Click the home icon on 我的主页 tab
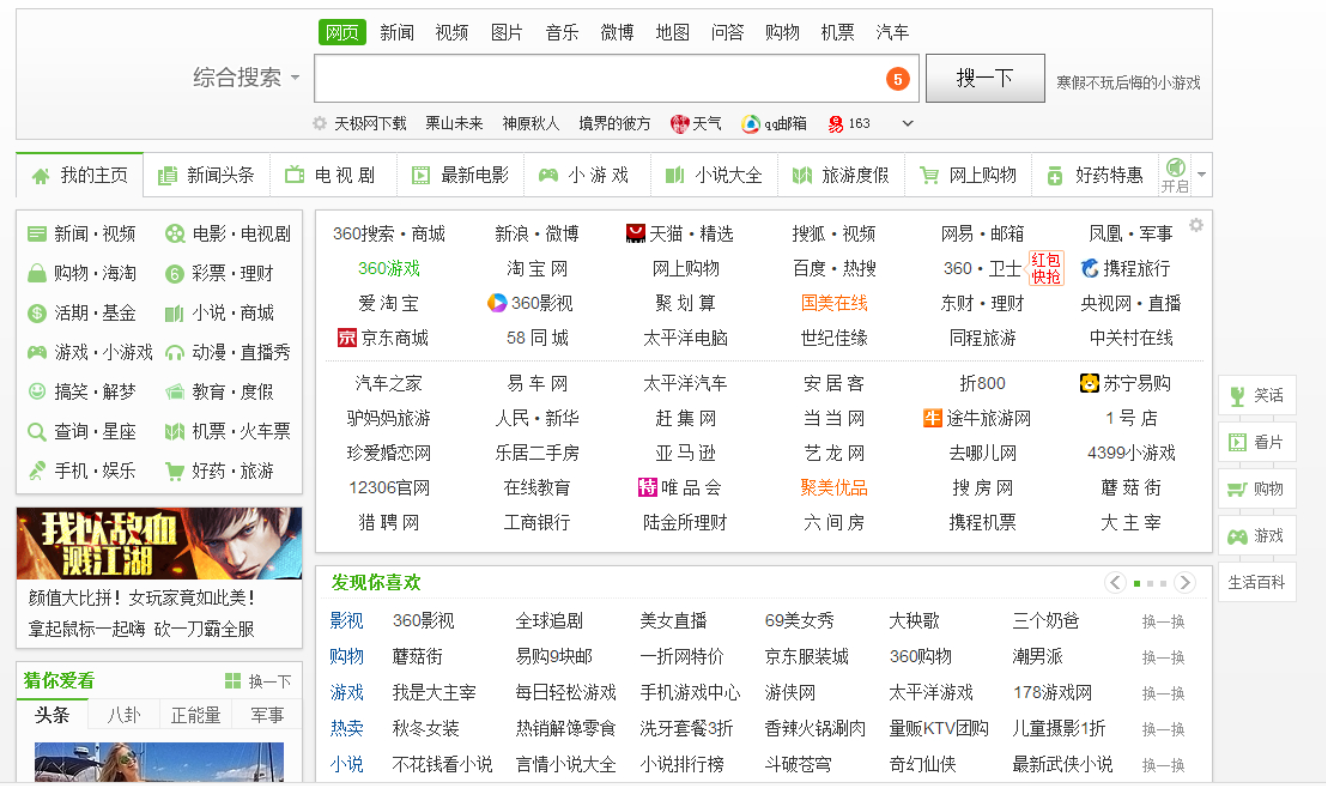Screen dimensions: 1326x786 (x=40, y=176)
